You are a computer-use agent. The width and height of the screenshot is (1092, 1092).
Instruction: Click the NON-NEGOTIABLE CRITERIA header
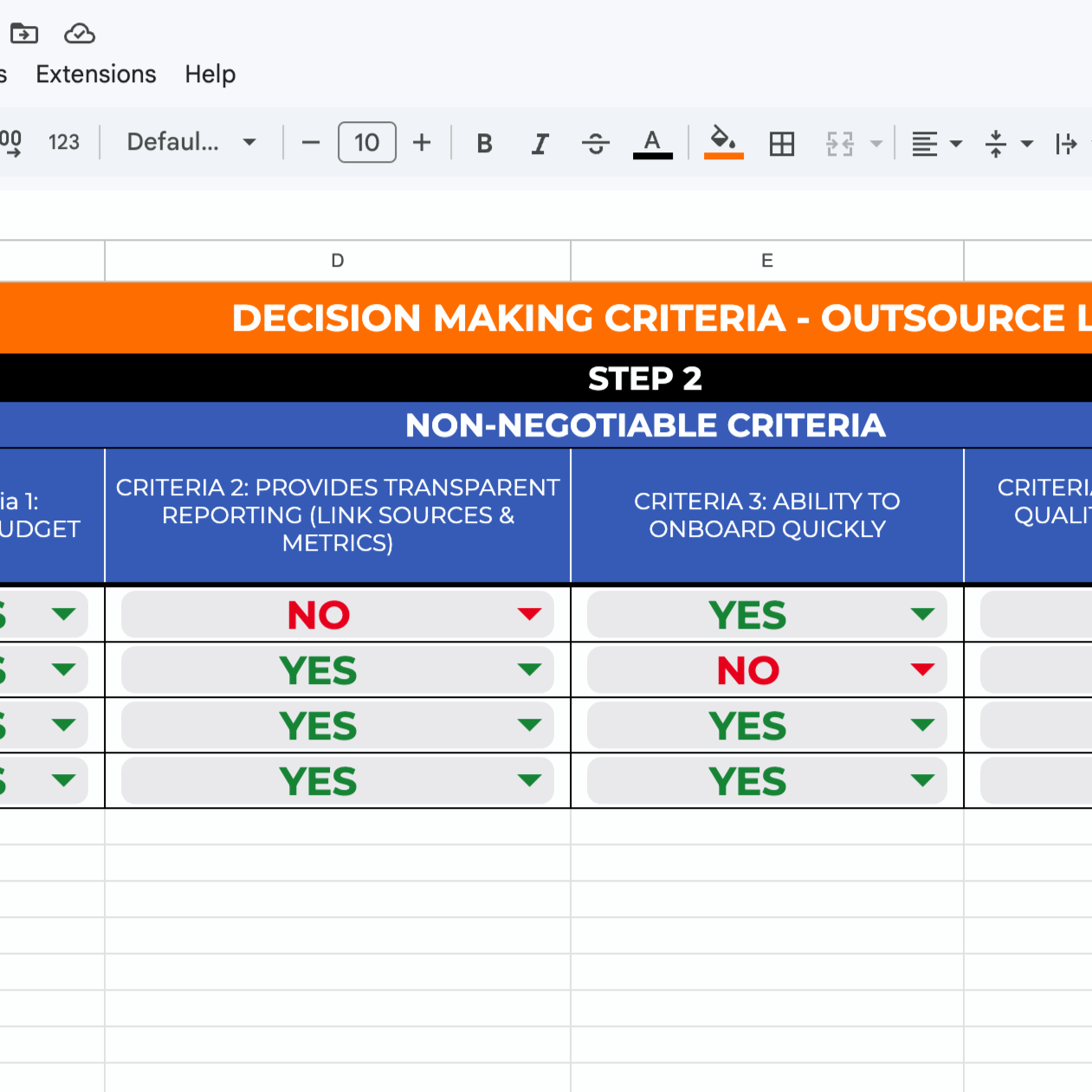coord(645,425)
